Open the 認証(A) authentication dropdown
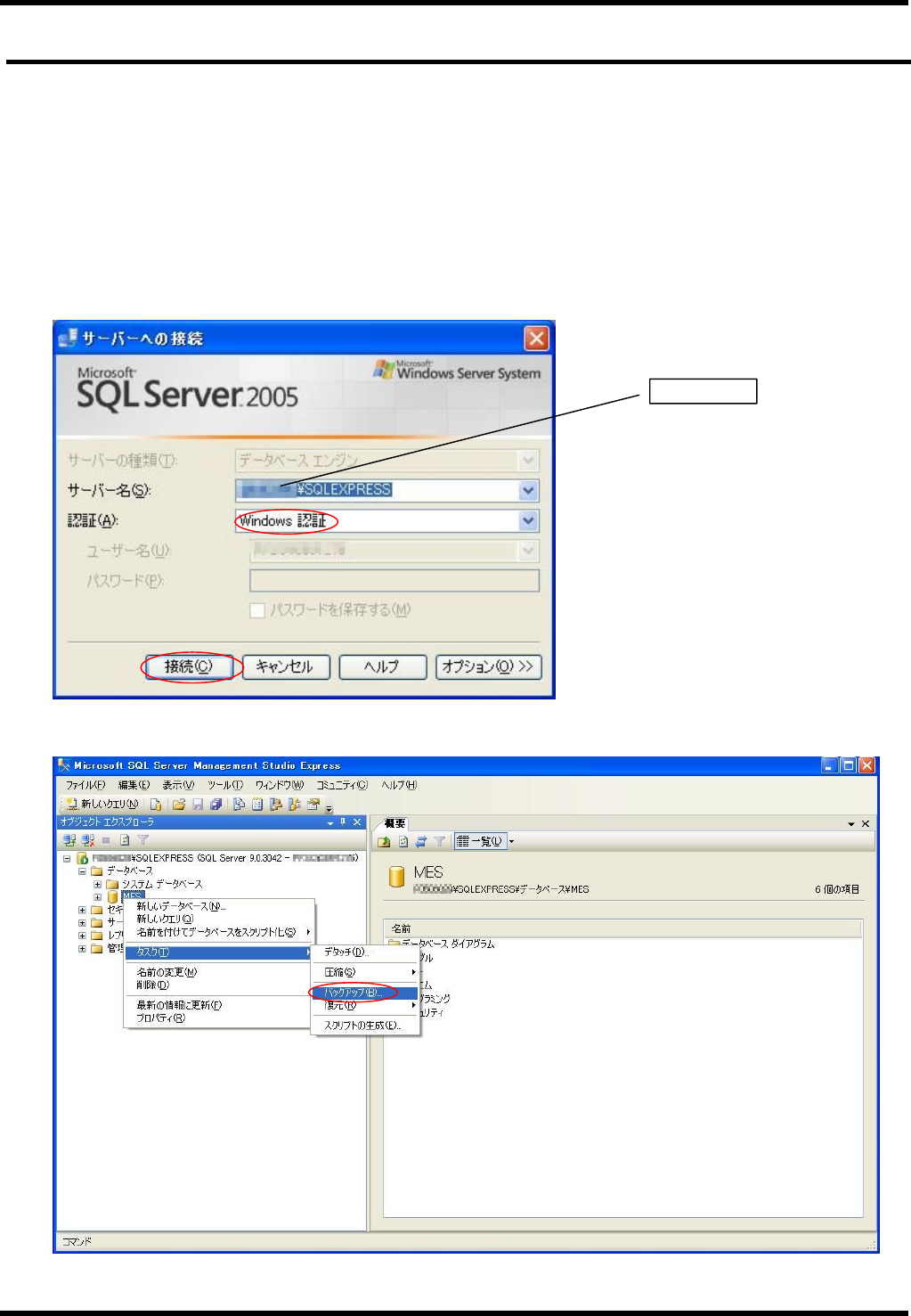This screenshot has height=1316, width=911. point(529,520)
